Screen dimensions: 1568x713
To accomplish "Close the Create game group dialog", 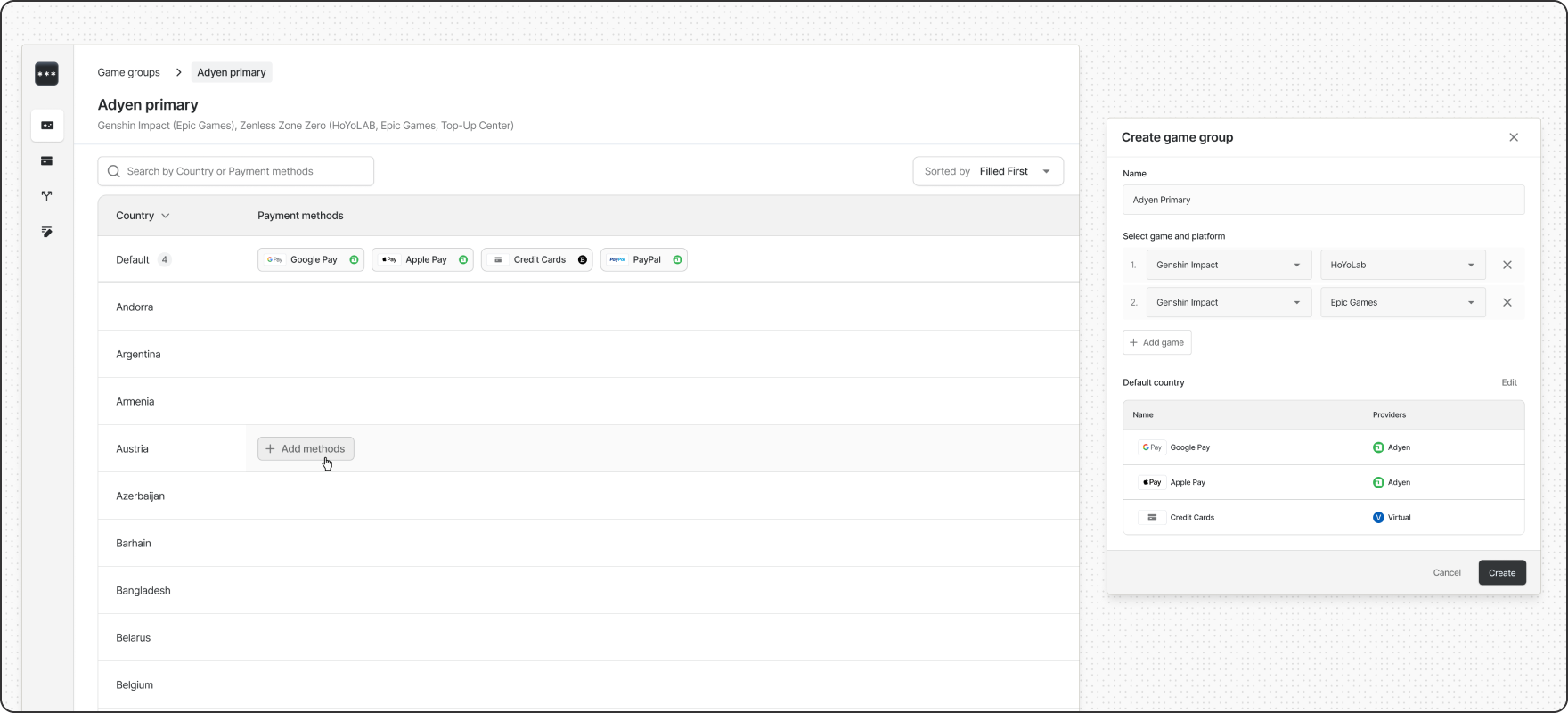I will pos(1514,137).
